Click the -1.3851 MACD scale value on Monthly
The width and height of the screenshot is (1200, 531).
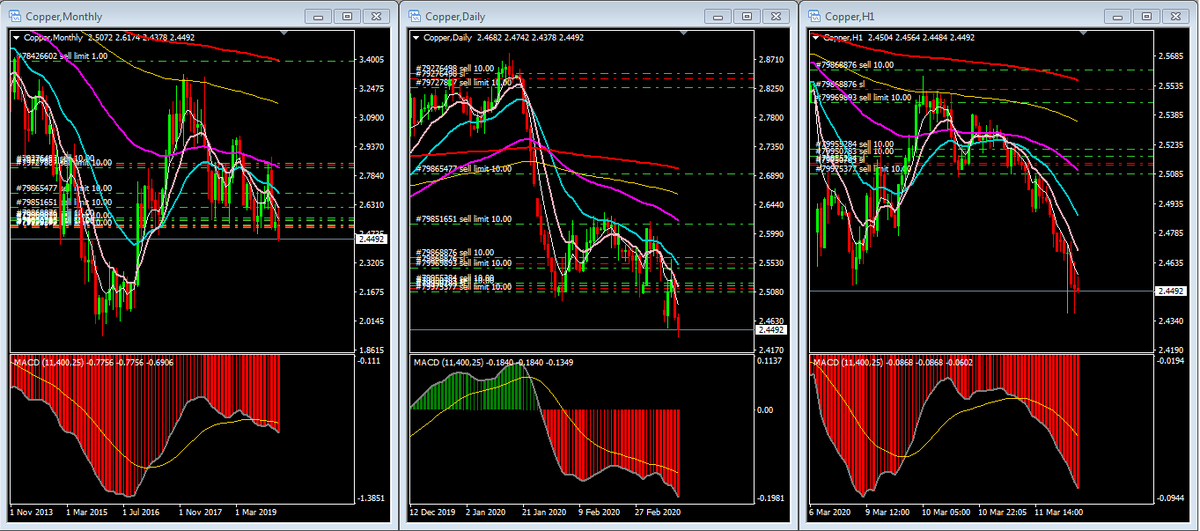coord(370,497)
